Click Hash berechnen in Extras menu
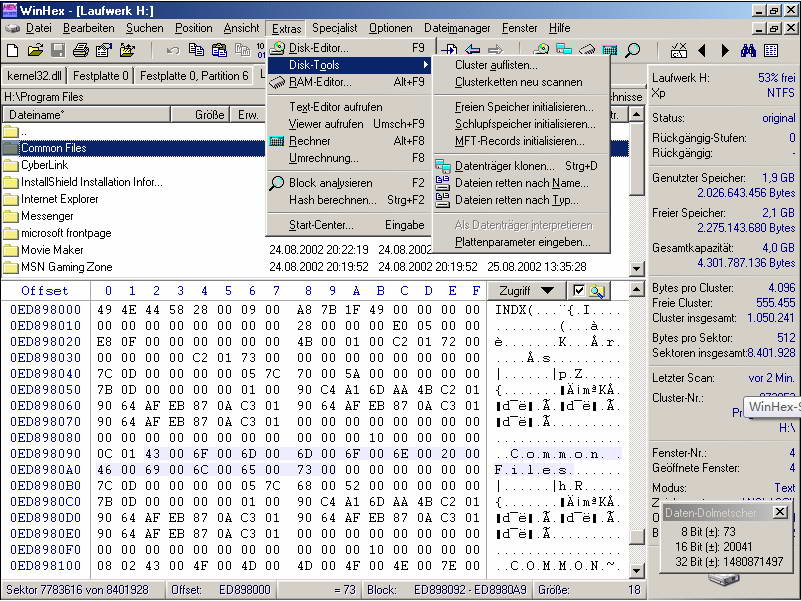The width and height of the screenshot is (801, 601). [x=333, y=200]
